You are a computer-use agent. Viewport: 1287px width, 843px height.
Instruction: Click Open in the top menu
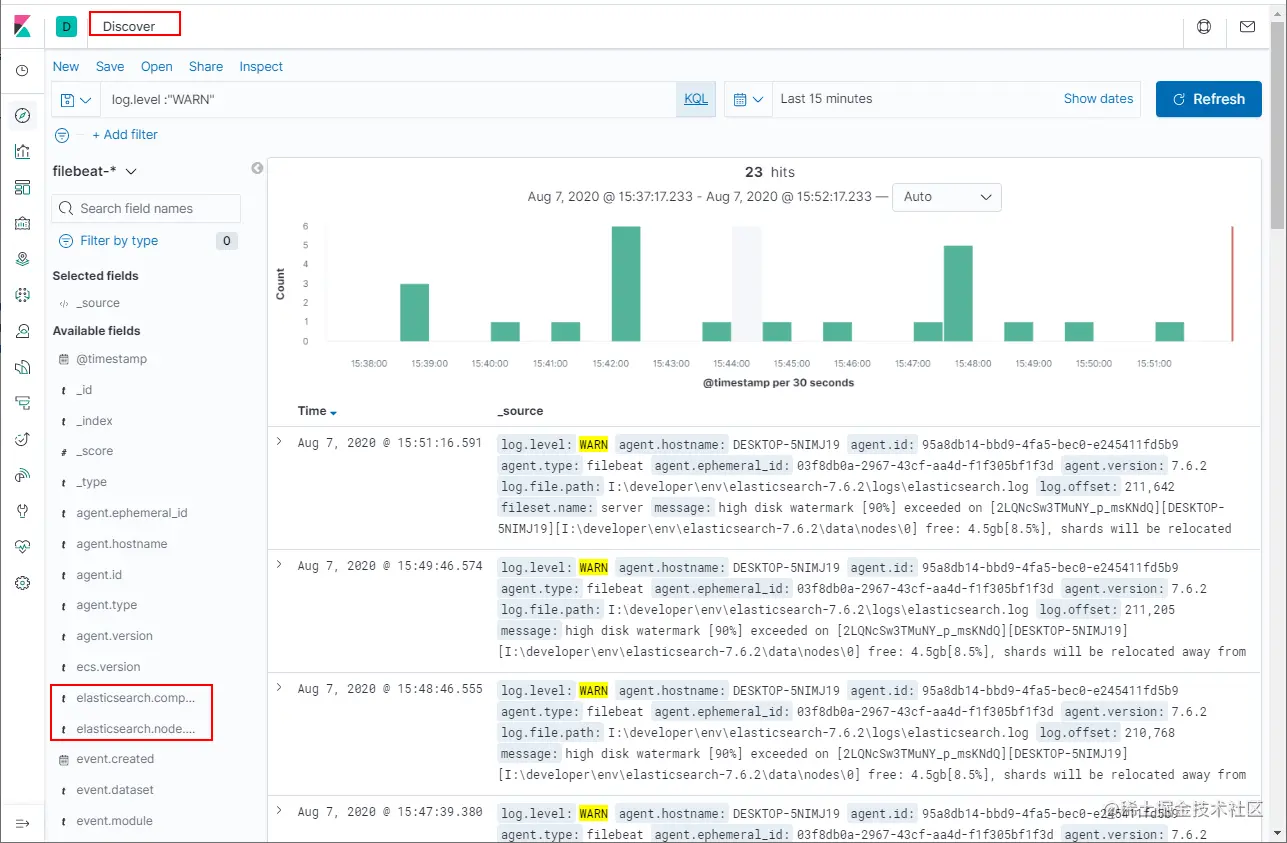click(157, 67)
